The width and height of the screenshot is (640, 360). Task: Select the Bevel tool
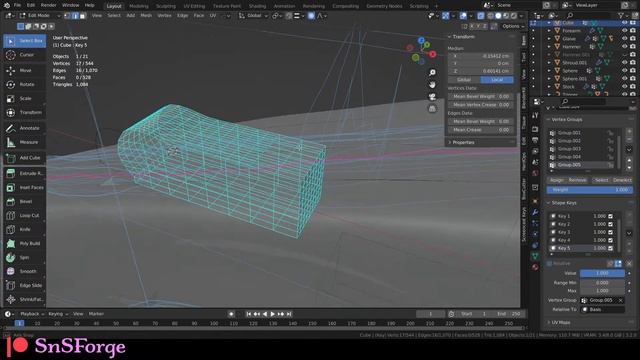coord(24,201)
